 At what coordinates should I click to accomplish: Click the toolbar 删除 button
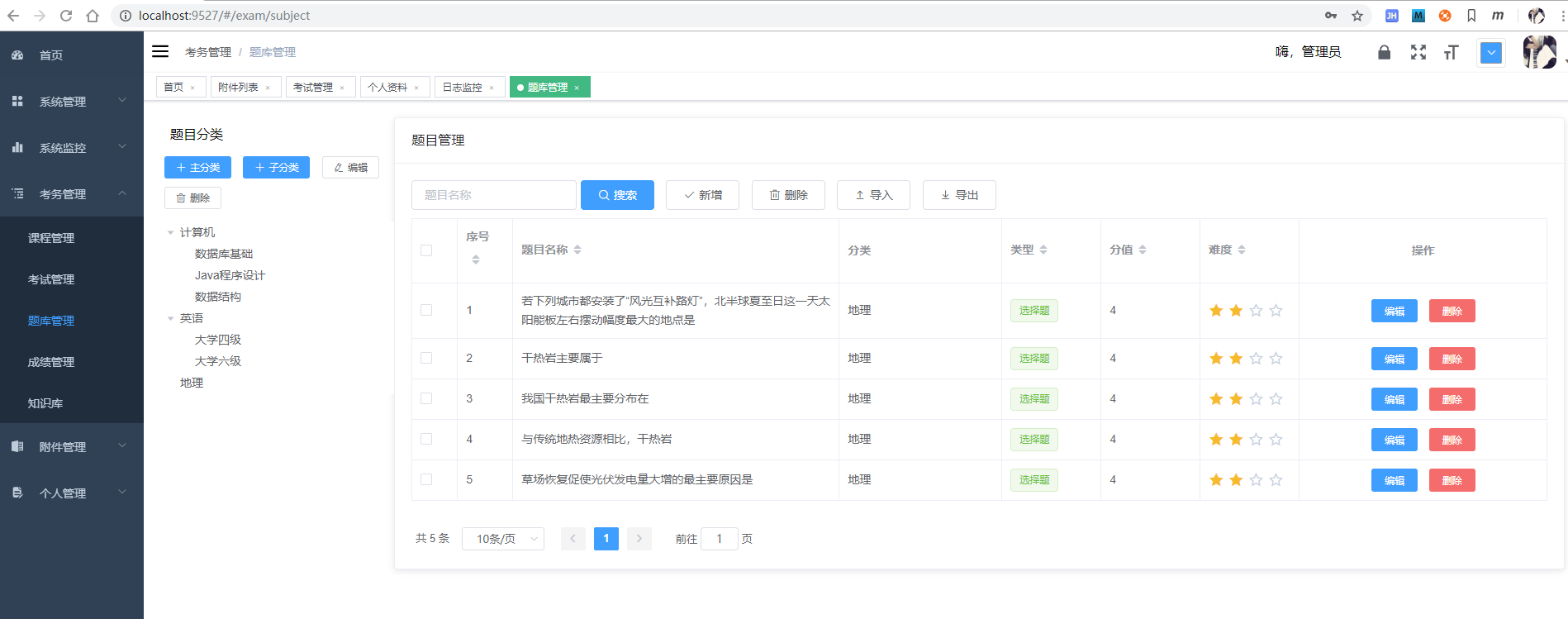(788, 195)
